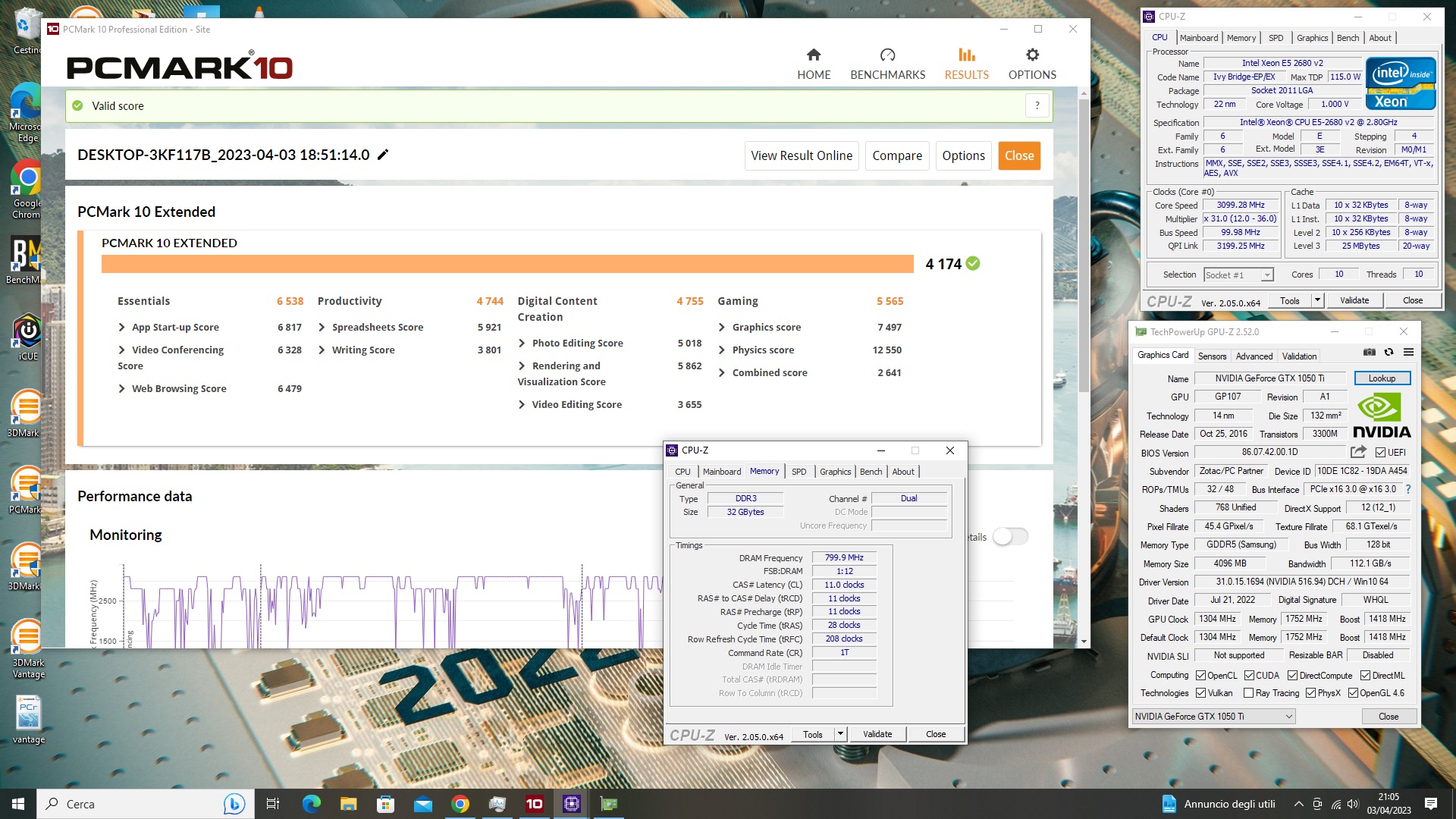Switch to the Graphics tab in Memory CPU-Z window
This screenshot has width=1456, height=819.
click(835, 472)
